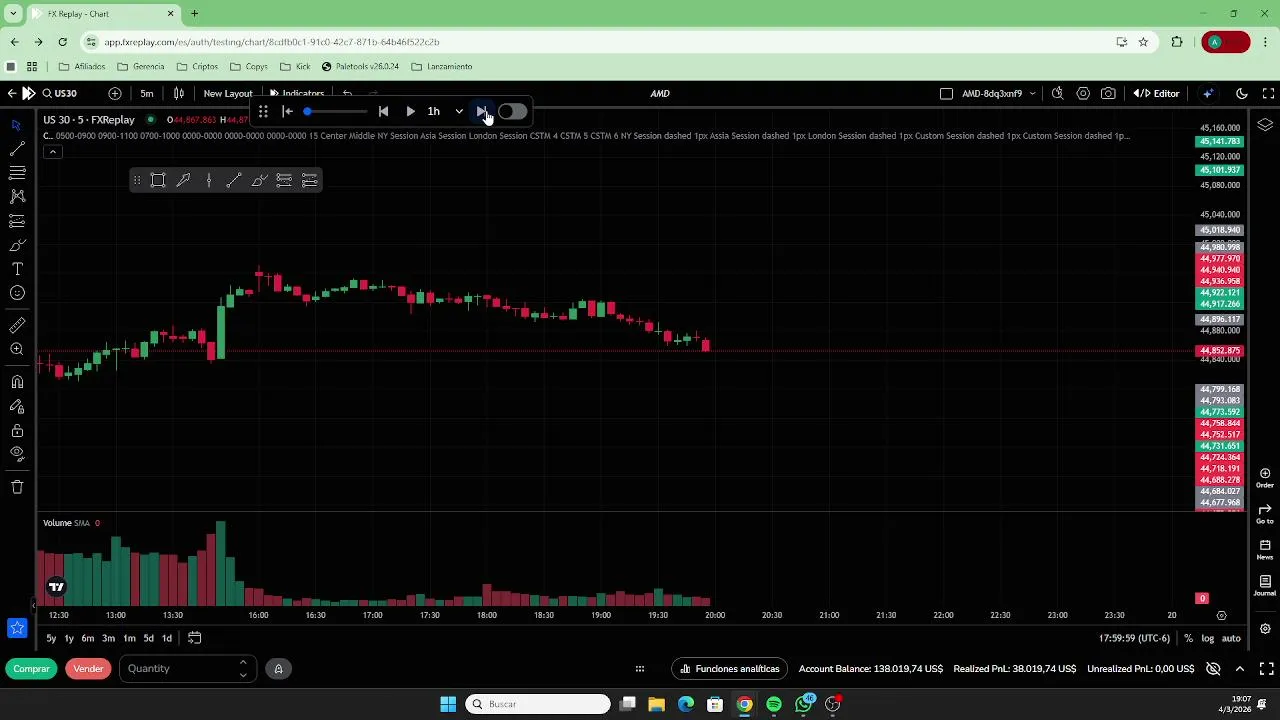Open the Indicators menu
Image resolution: width=1280 pixels, height=720 pixels.
tap(297, 93)
